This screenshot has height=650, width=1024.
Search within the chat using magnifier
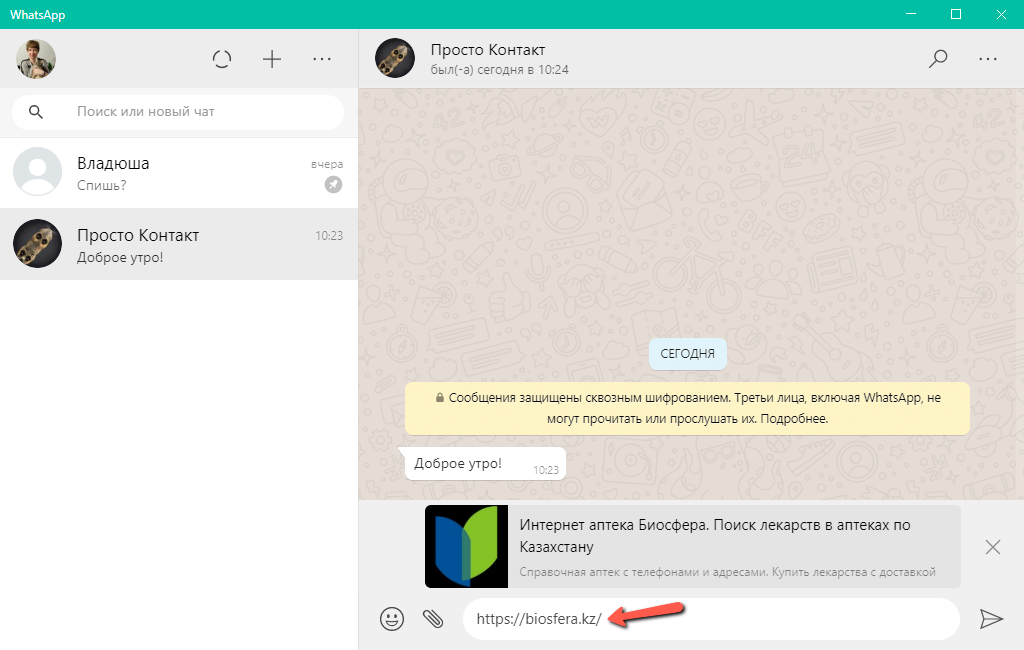[938, 59]
